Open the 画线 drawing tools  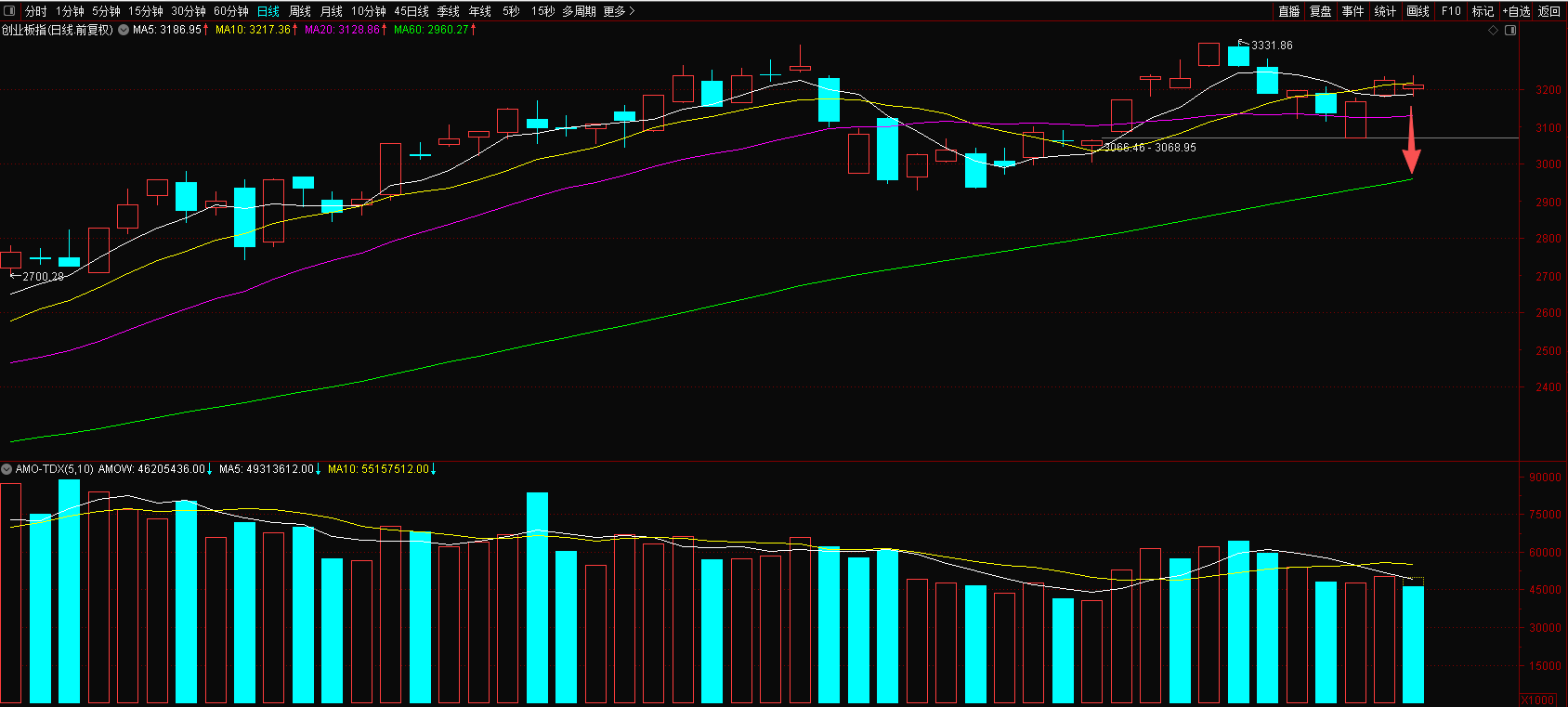[x=1418, y=11]
